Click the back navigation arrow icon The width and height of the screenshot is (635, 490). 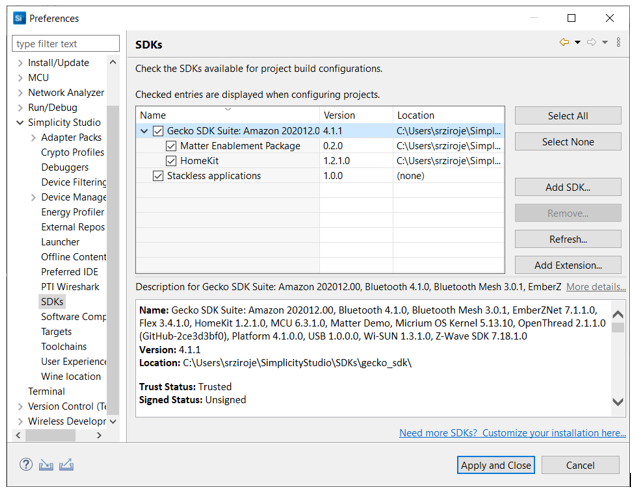pyautogui.click(x=564, y=42)
